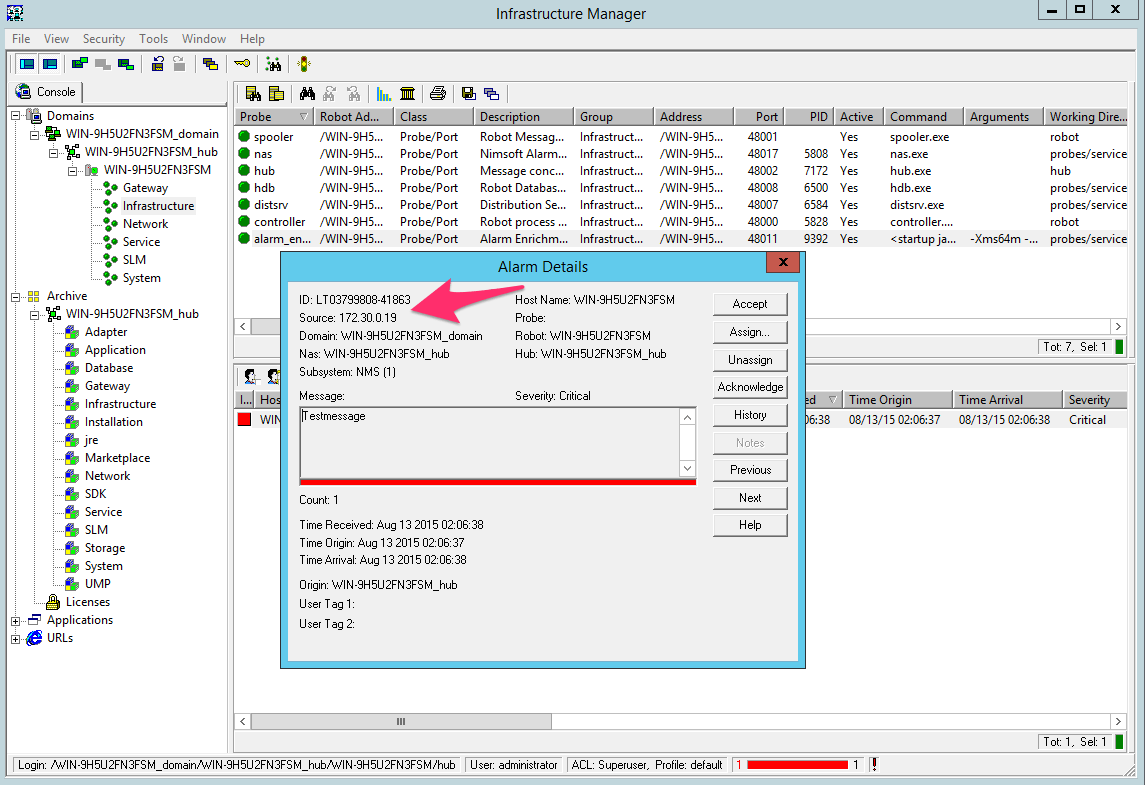Click the floppy disk save icon
Screen dimensions: 1145x785
[468, 93]
